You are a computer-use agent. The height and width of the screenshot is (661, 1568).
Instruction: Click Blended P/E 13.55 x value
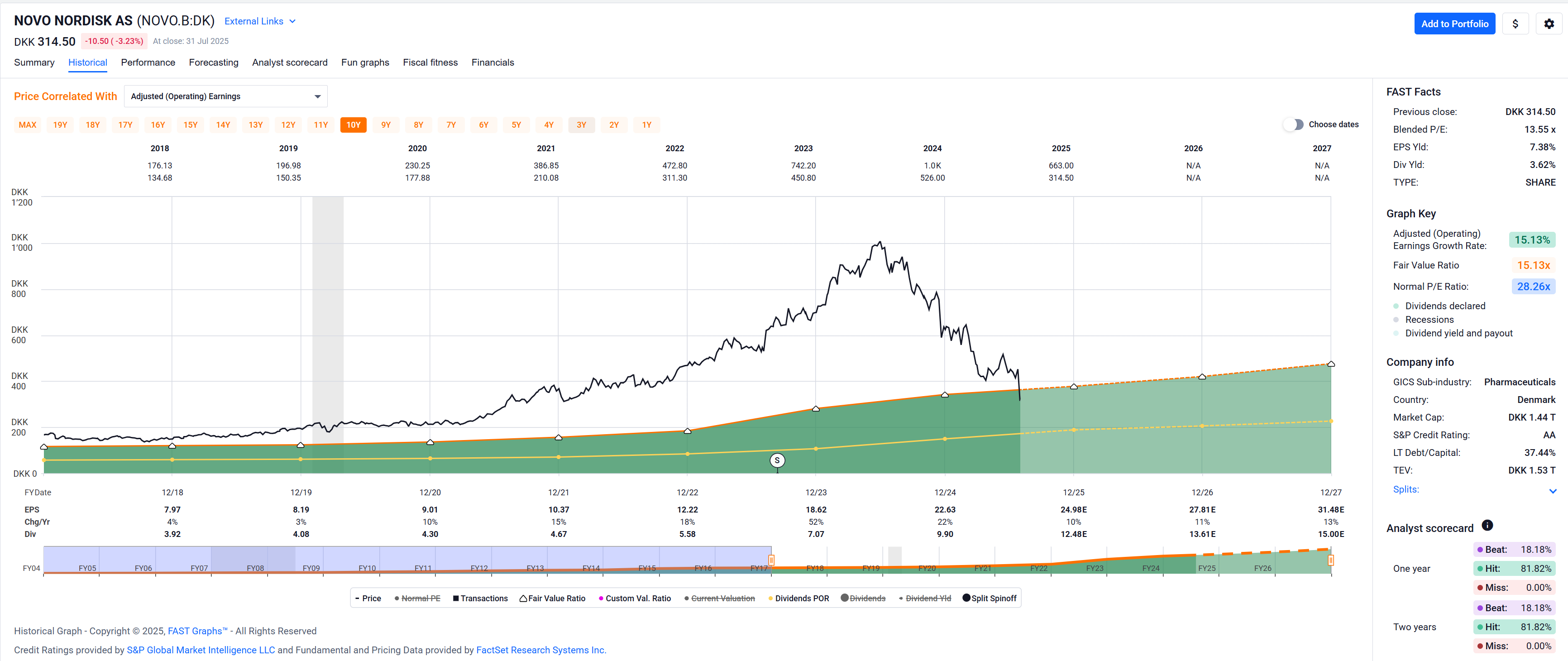(1539, 129)
